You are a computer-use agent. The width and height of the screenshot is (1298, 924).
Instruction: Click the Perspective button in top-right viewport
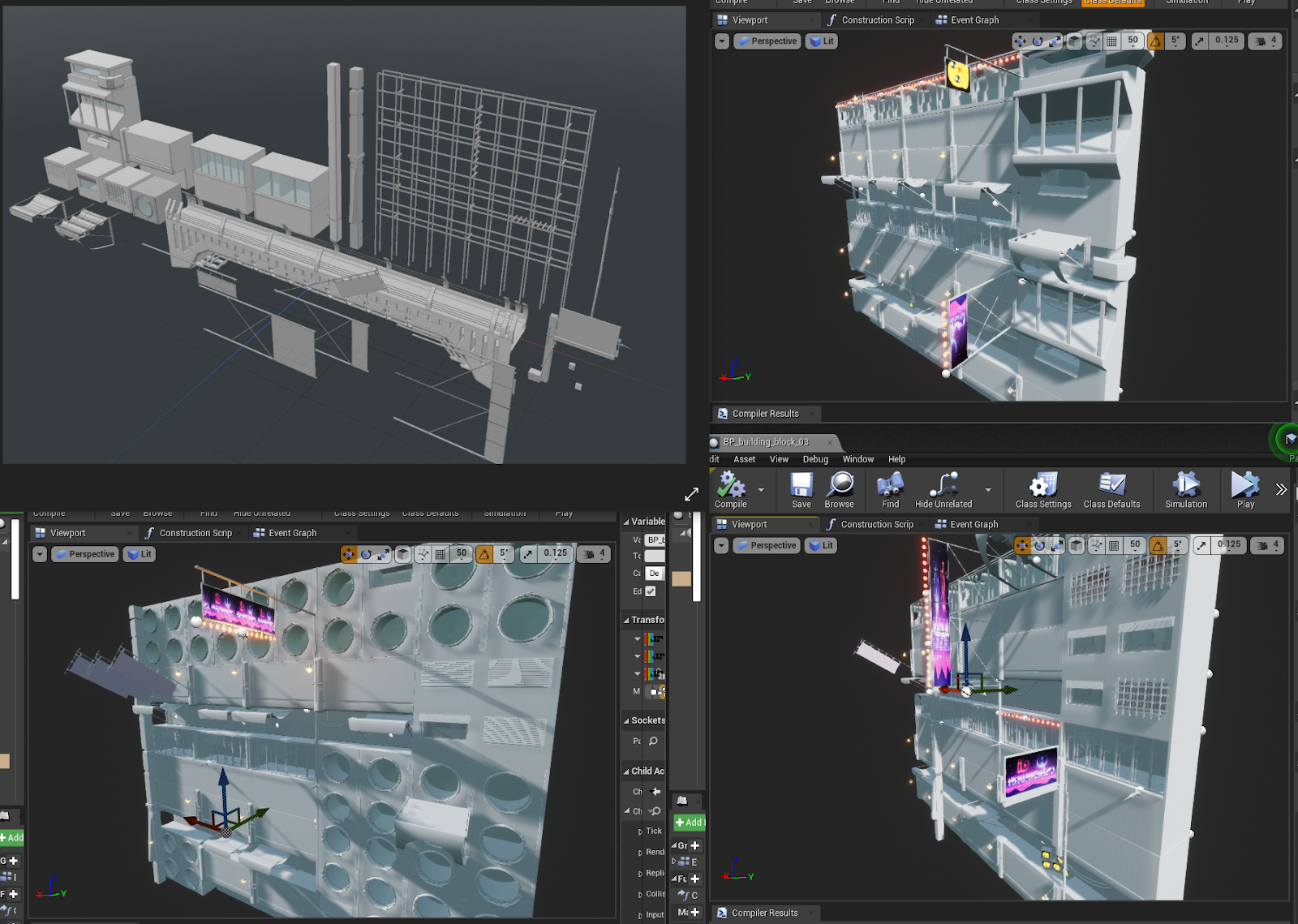[767, 41]
